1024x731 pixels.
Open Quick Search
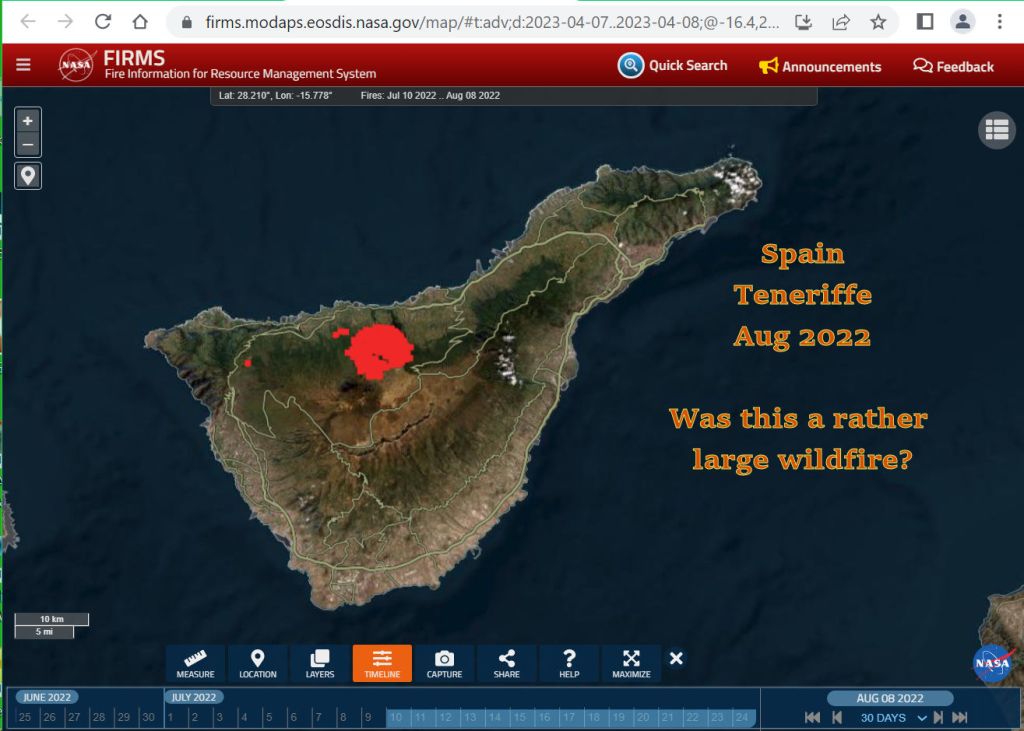(673, 66)
